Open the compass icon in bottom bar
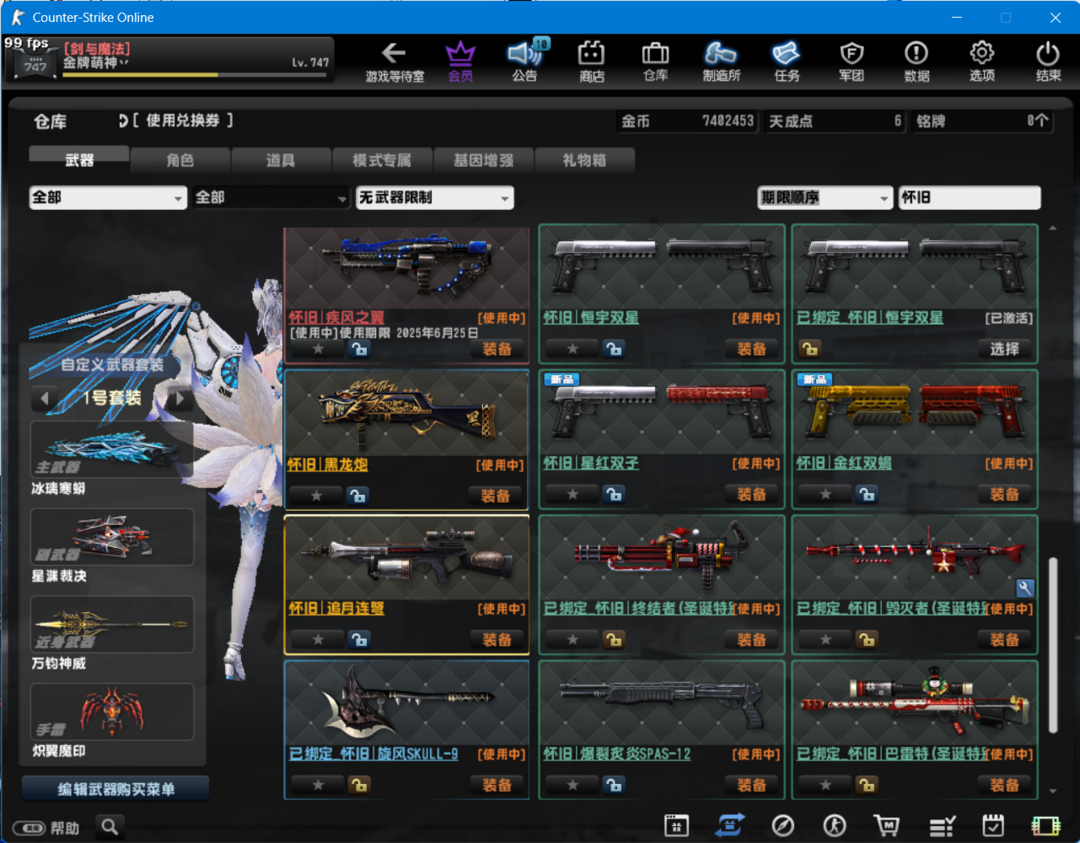Image resolution: width=1080 pixels, height=843 pixels. click(783, 825)
